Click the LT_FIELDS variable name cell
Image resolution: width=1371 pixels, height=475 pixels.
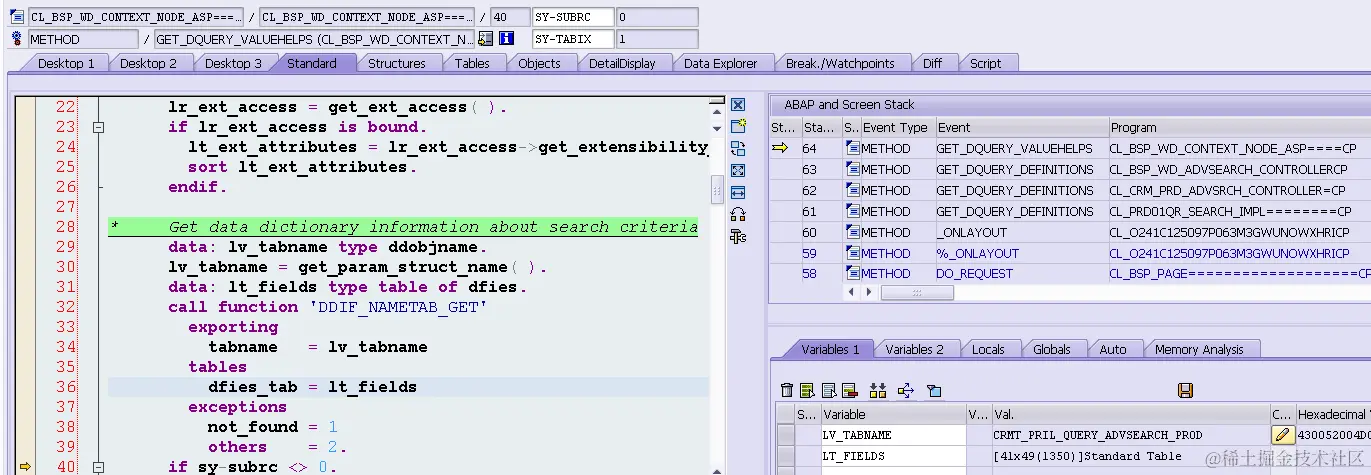(x=893, y=456)
